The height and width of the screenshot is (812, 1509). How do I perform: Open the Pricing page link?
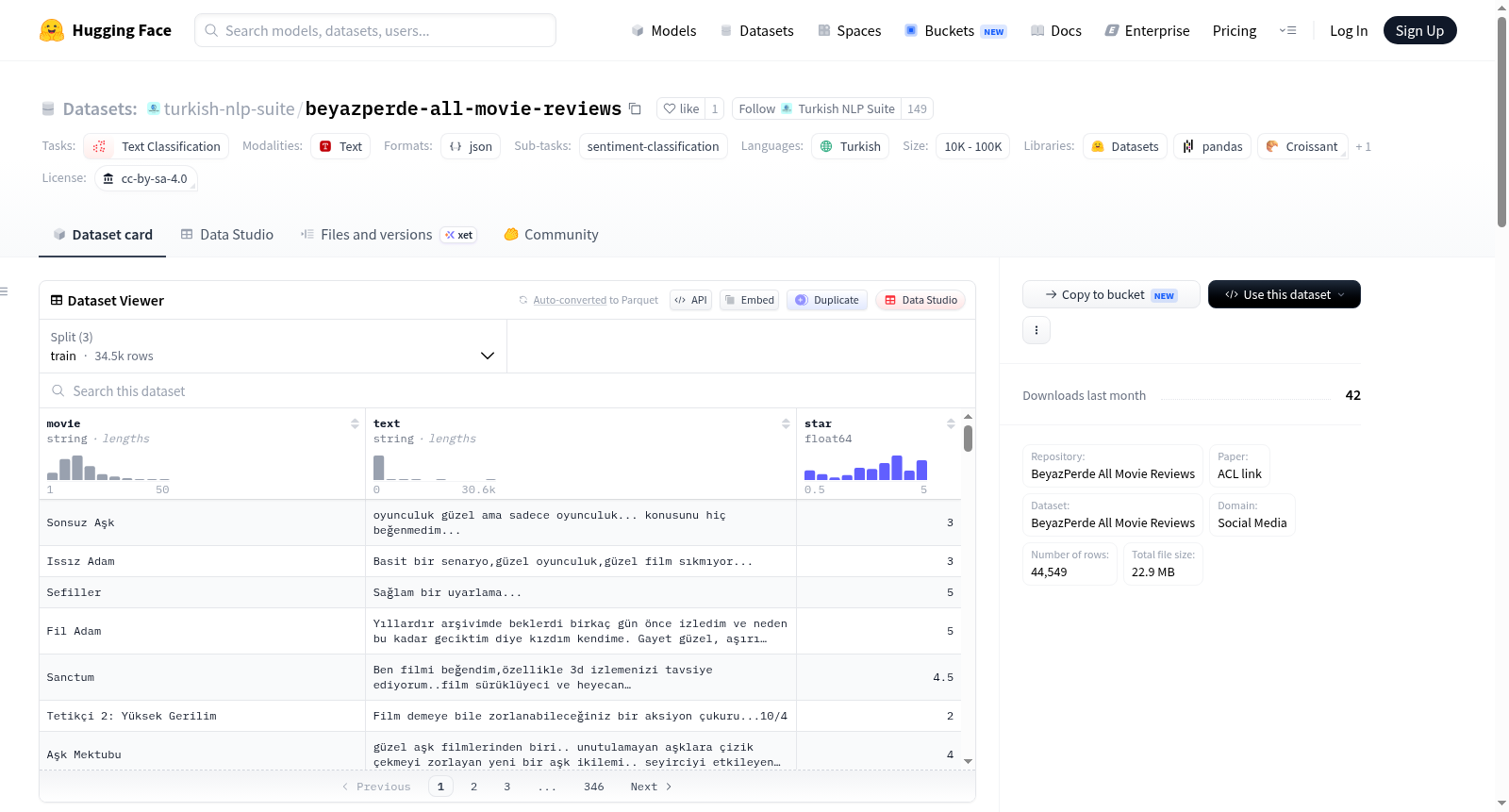coord(1235,30)
